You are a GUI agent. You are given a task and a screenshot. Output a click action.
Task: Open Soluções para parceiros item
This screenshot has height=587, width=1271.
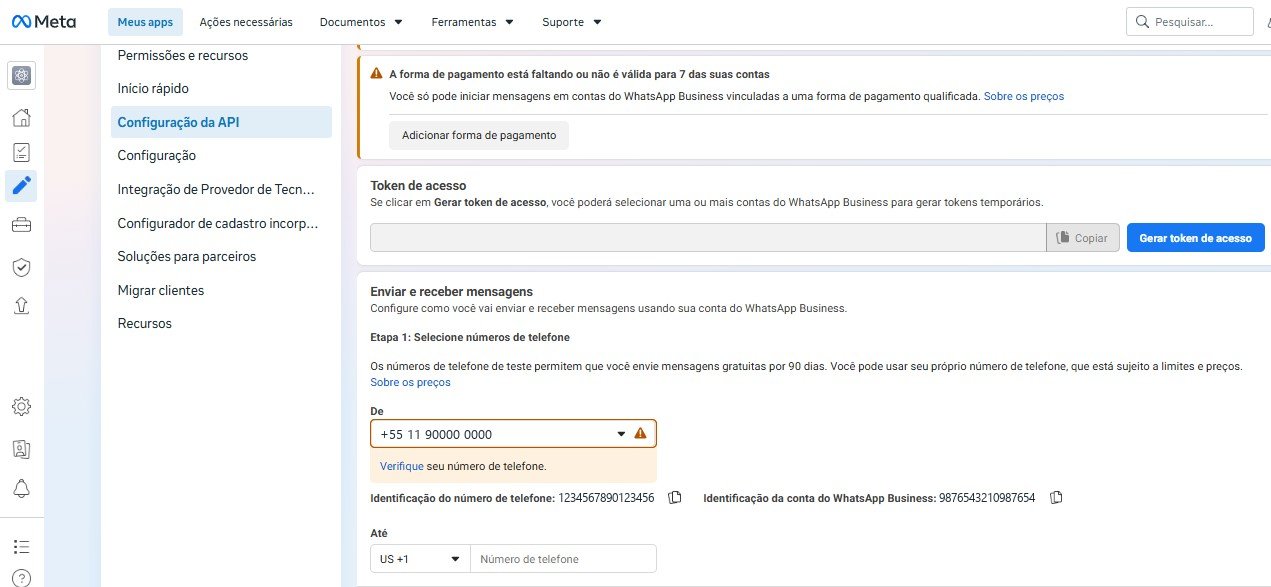[x=187, y=256]
